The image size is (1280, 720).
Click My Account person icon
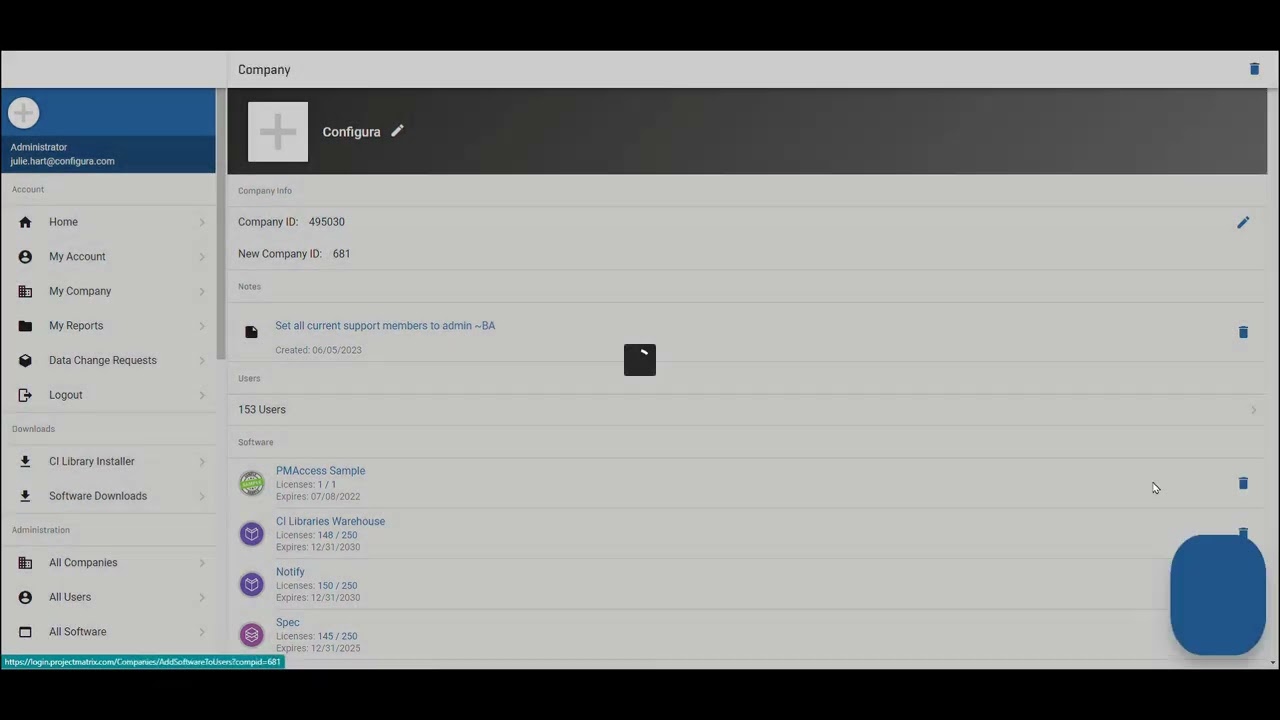point(25,257)
